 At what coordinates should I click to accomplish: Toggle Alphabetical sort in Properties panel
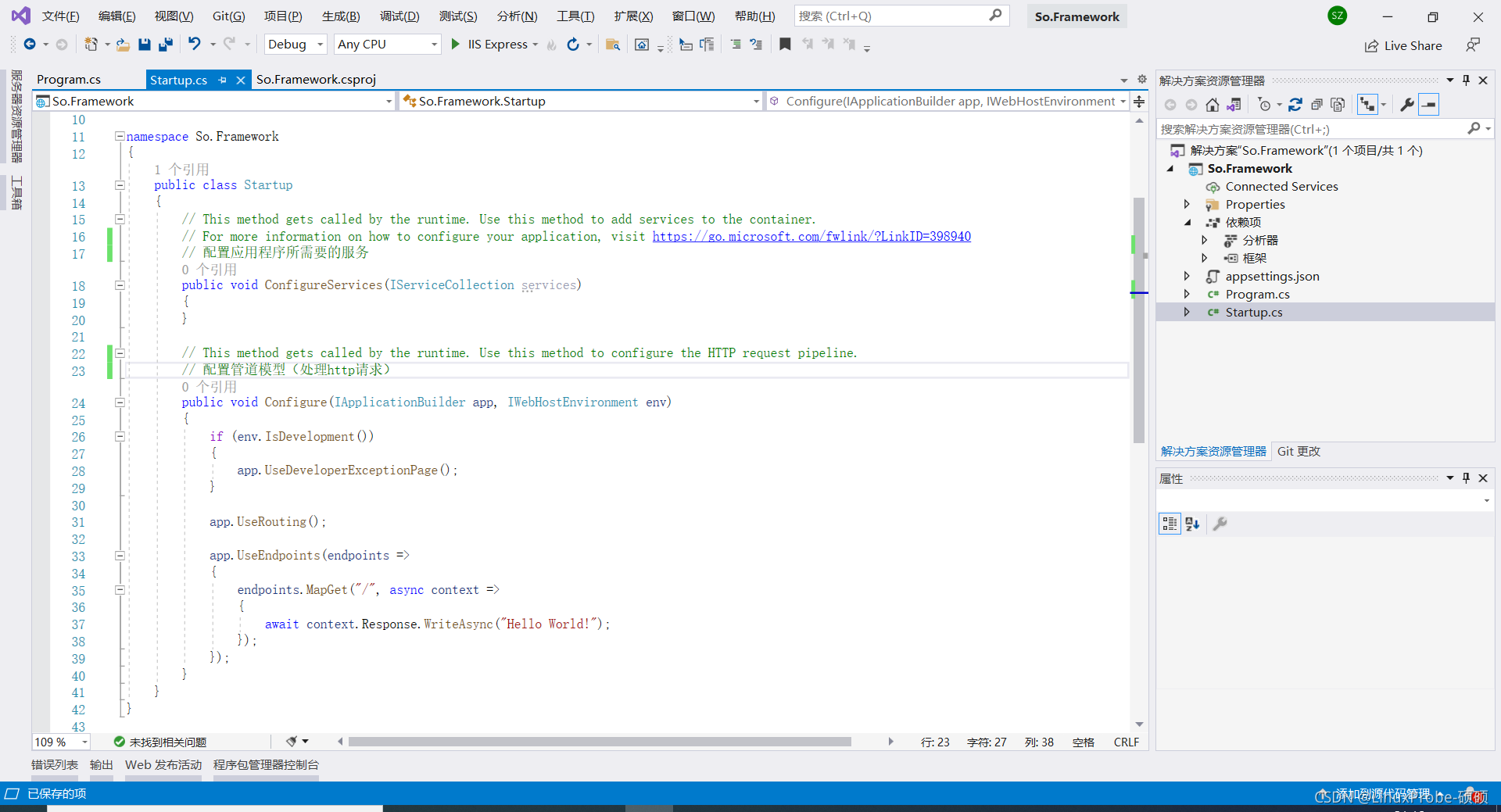click(x=1192, y=524)
